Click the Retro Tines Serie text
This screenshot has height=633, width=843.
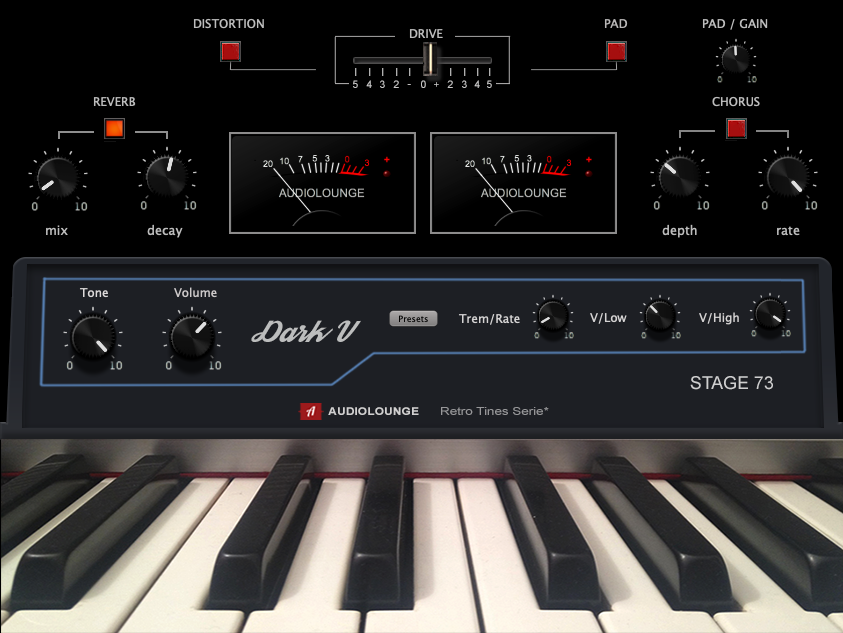click(494, 411)
